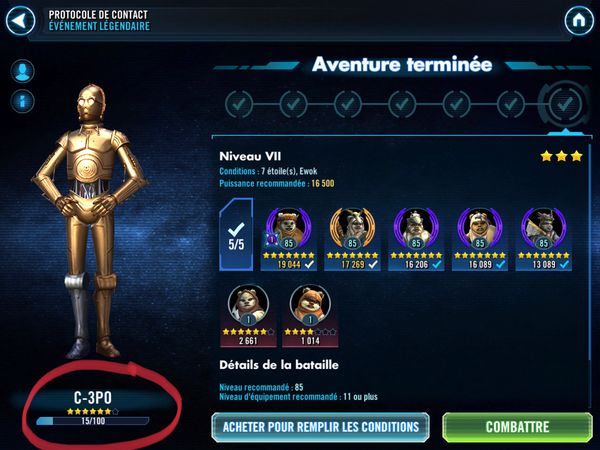Select the first completed tier checkmark node

pyautogui.click(x=239, y=104)
